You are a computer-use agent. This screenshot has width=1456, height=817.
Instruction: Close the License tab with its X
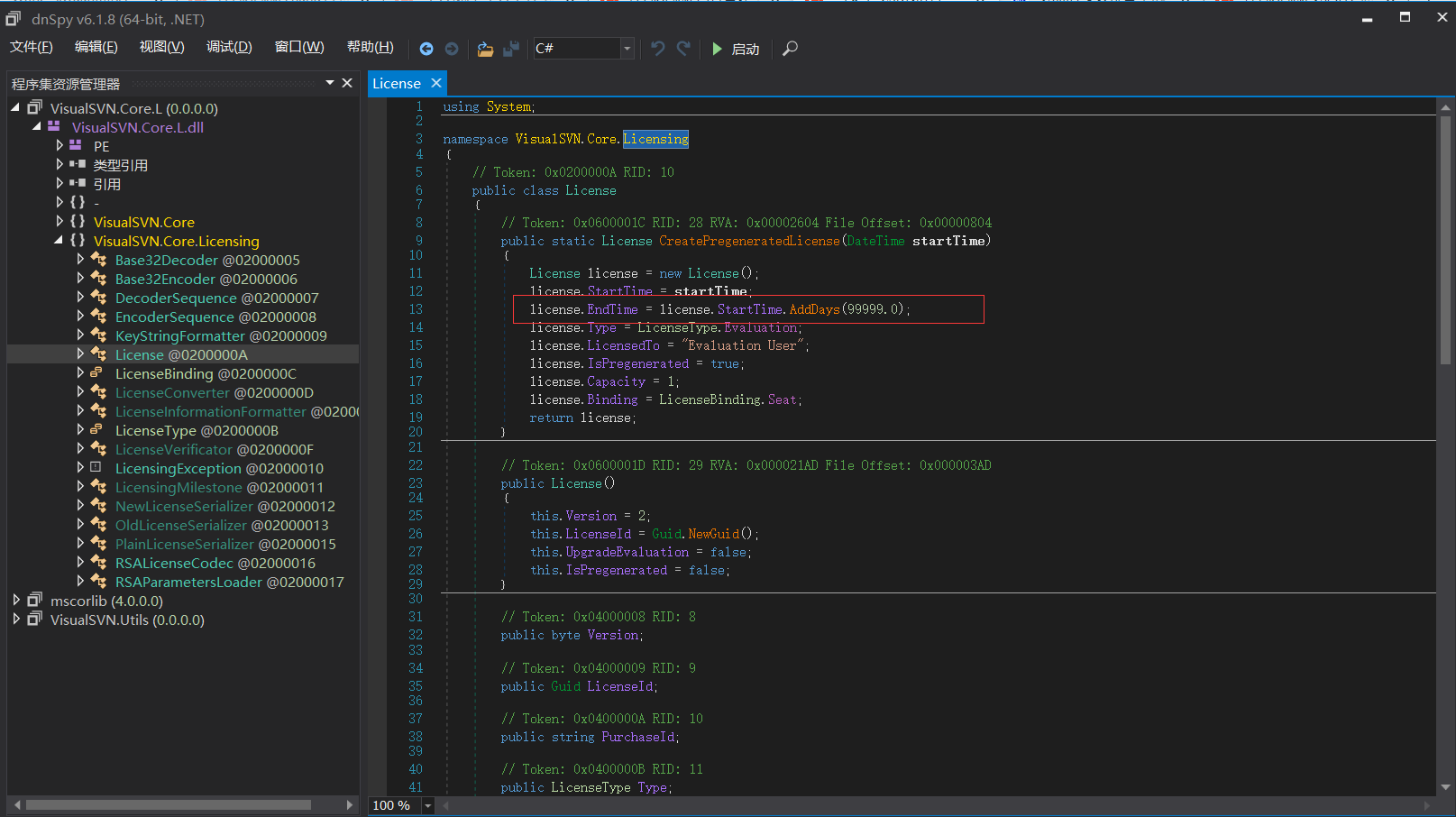click(x=436, y=83)
